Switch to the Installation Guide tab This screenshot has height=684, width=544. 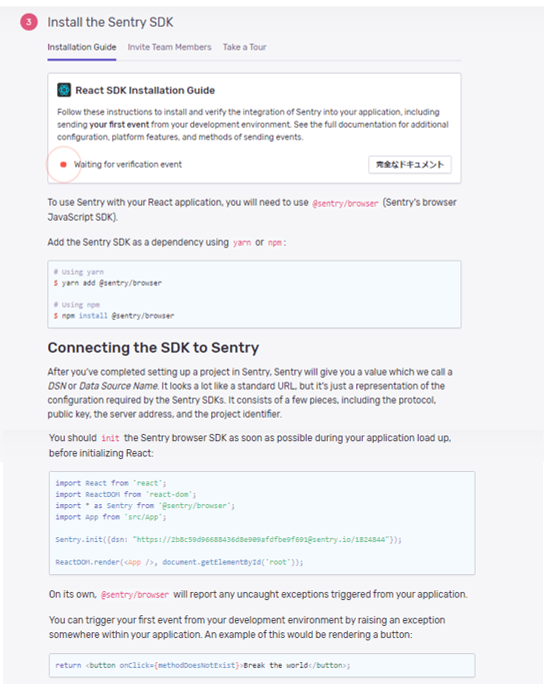tap(82, 47)
